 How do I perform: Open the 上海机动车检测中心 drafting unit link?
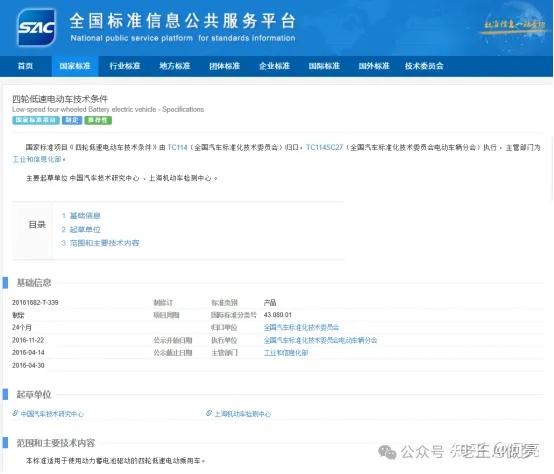242,414
